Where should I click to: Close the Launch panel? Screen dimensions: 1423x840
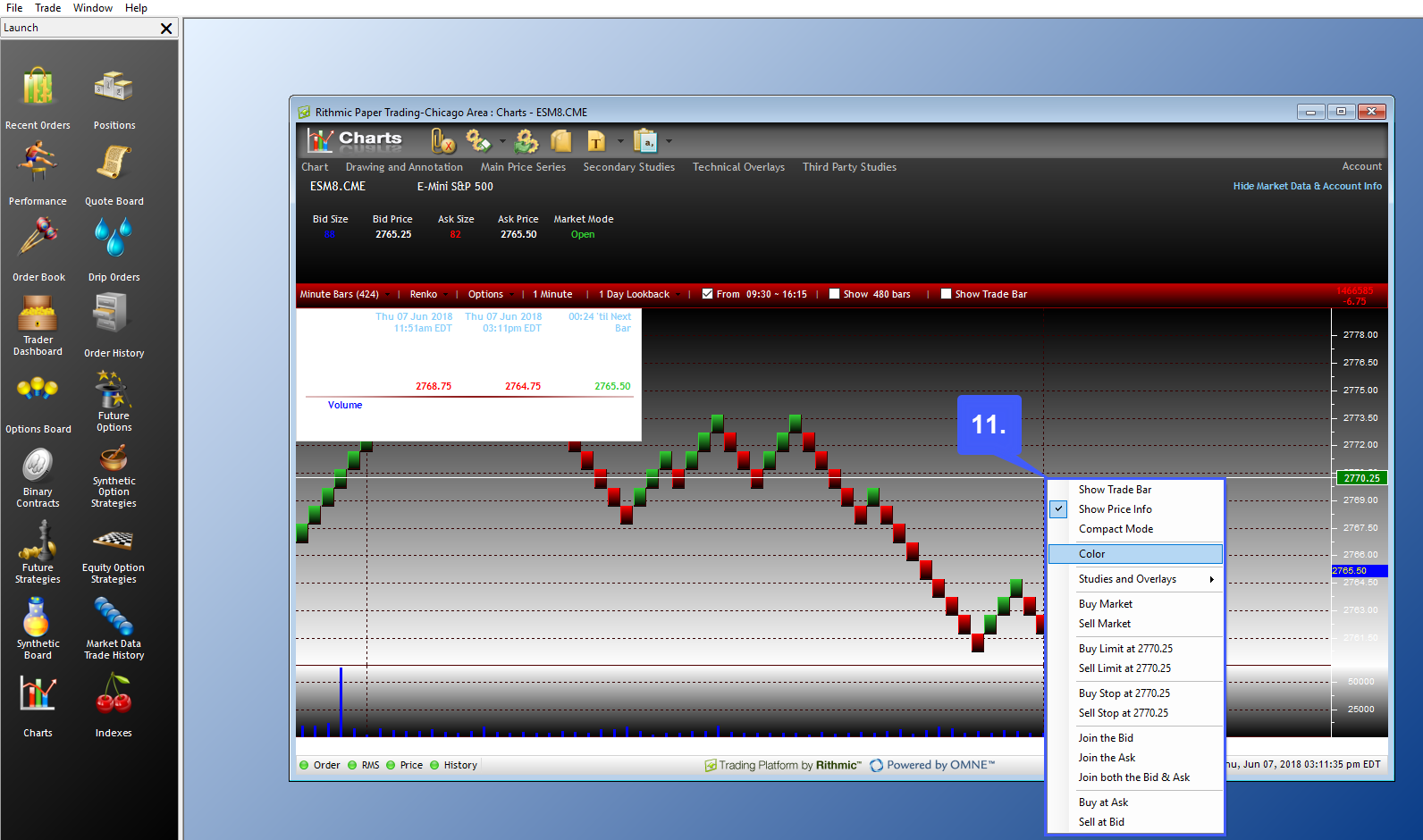166,29
